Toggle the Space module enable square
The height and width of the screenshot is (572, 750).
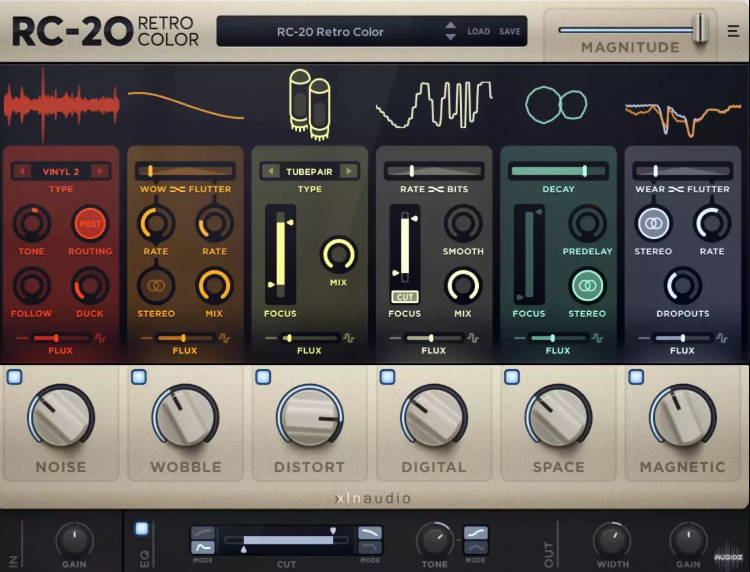click(512, 377)
